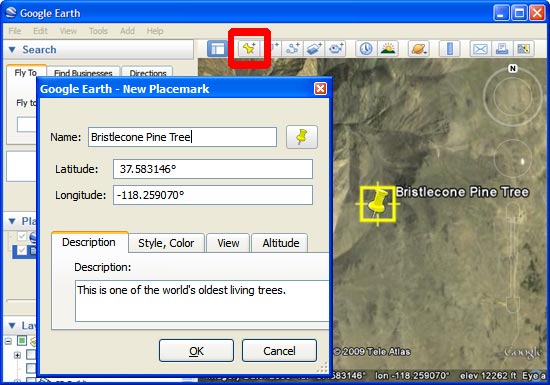
Task: Click the Cancel button
Action: 279,351
